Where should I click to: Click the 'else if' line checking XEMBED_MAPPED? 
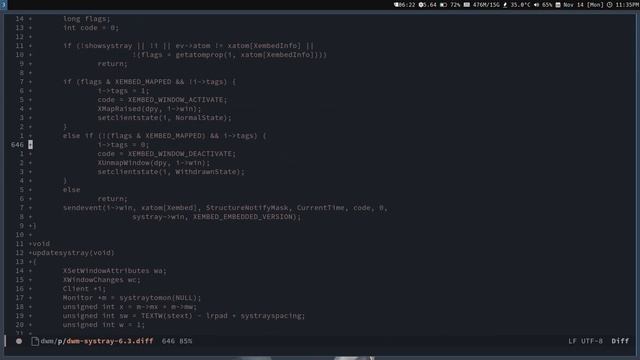[x=164, y=136]
